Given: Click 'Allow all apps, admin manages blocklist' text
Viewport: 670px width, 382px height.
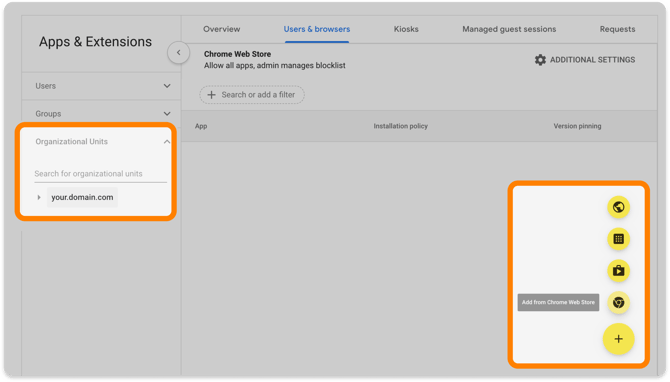Looking at the screenshot, I should pyautogui.click(x=274, y=65).
